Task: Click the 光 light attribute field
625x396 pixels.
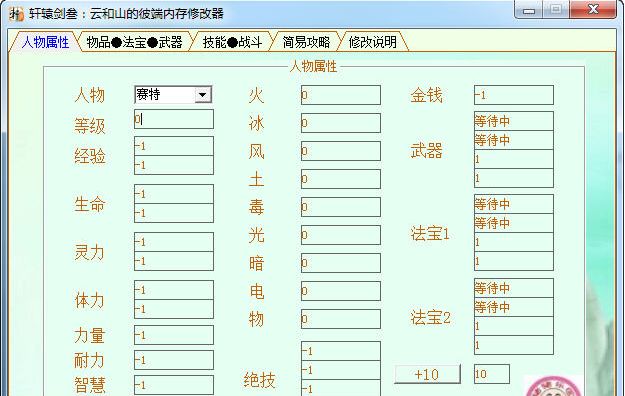Action: point(341,235)
